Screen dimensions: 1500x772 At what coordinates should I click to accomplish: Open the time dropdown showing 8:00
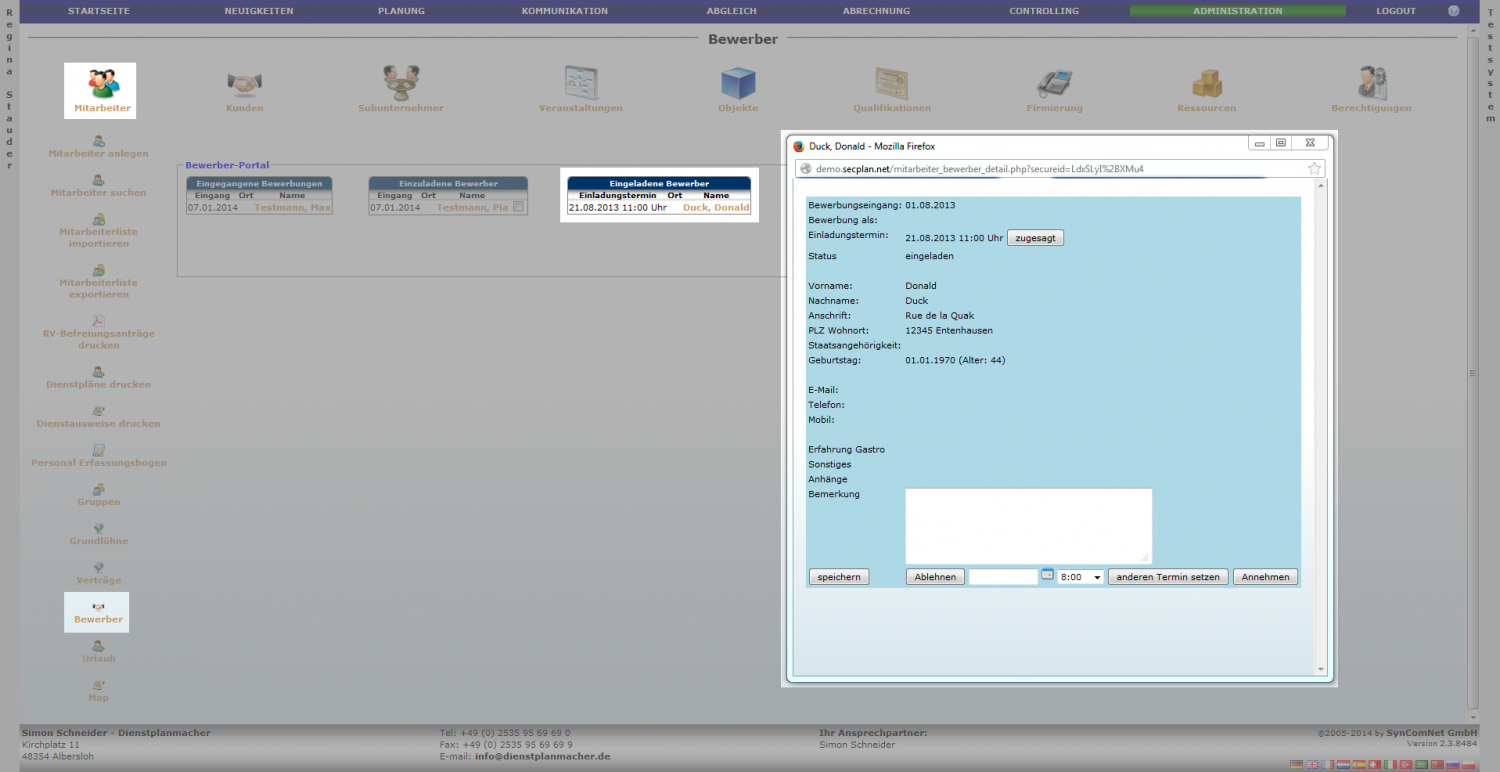tap(1080, 577)
